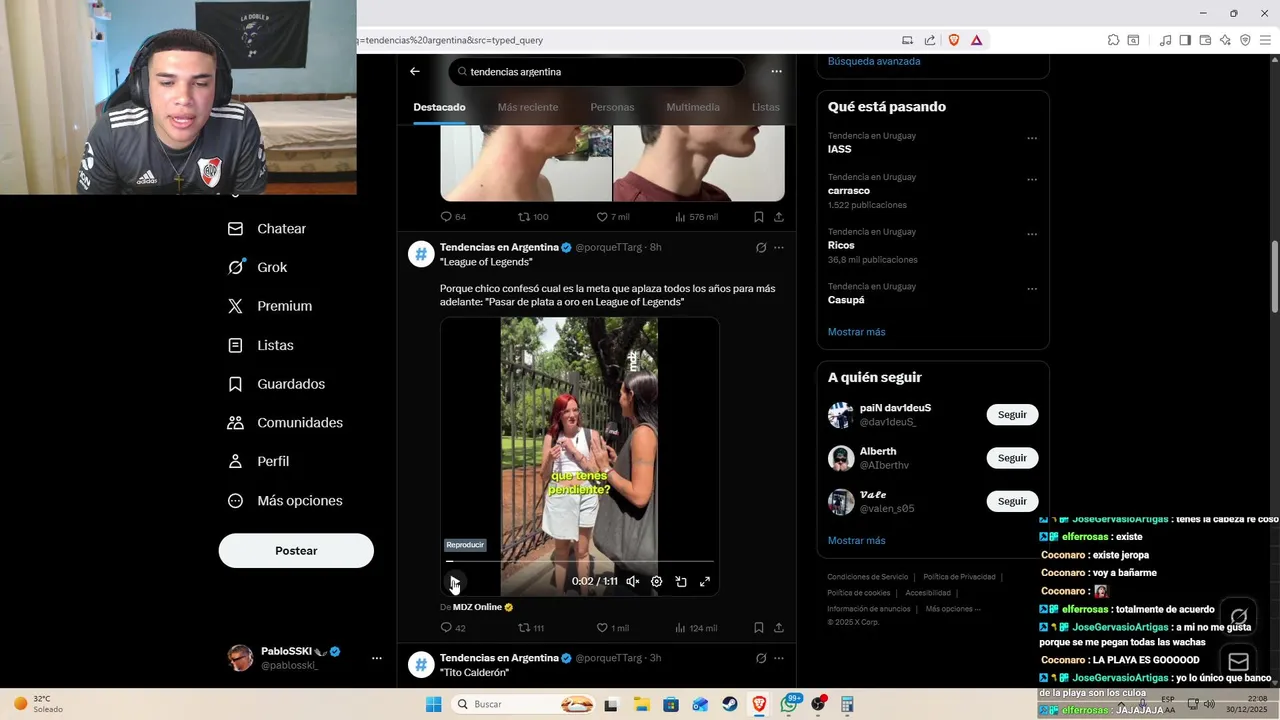Repost the post with 111 reposts
Screen dimensions: 1280x720
click(x=531, y=628)
